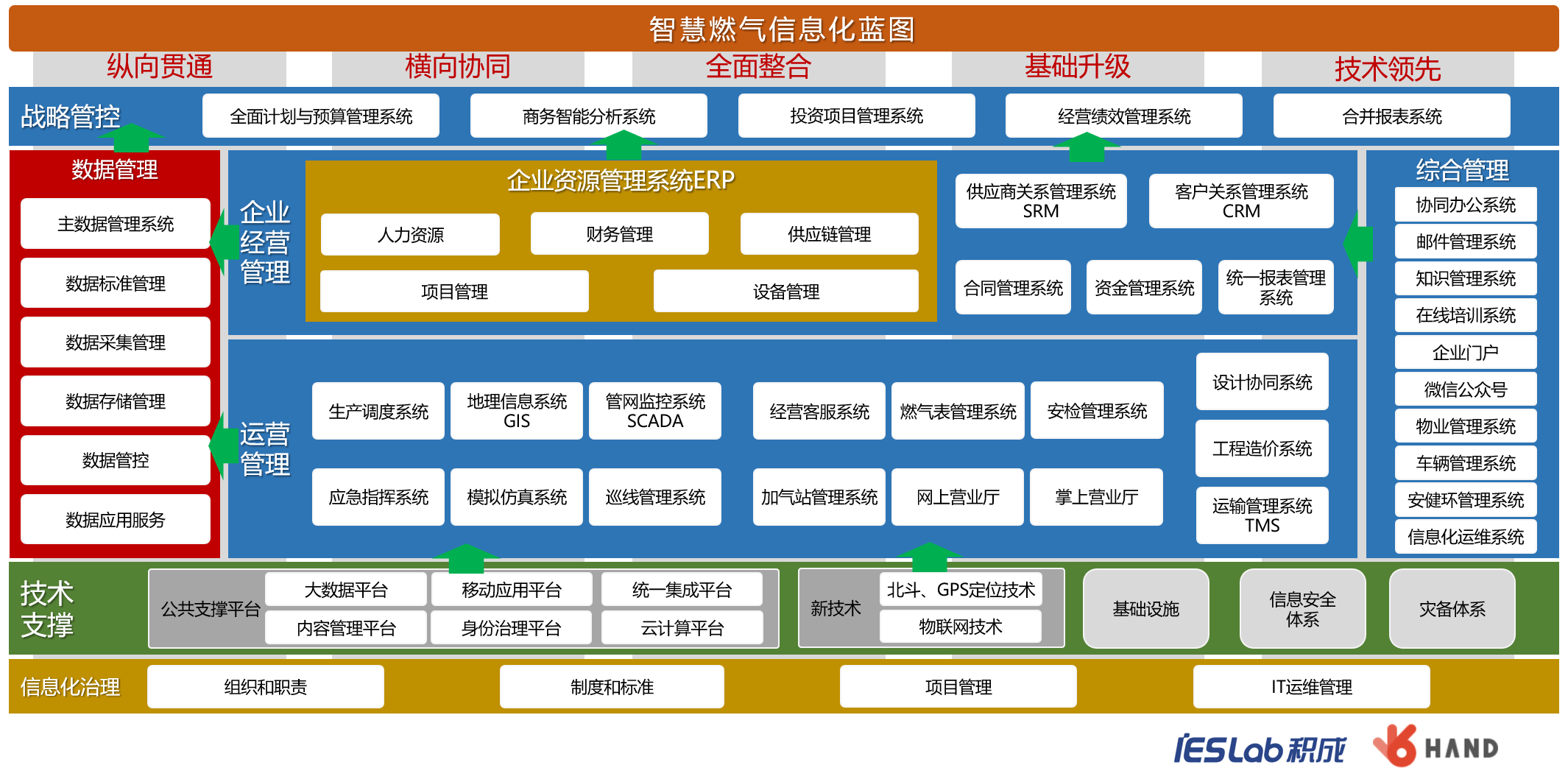
Task: Click green up arrow above 北斗、GPS定位技术
Action: point(929,557)
